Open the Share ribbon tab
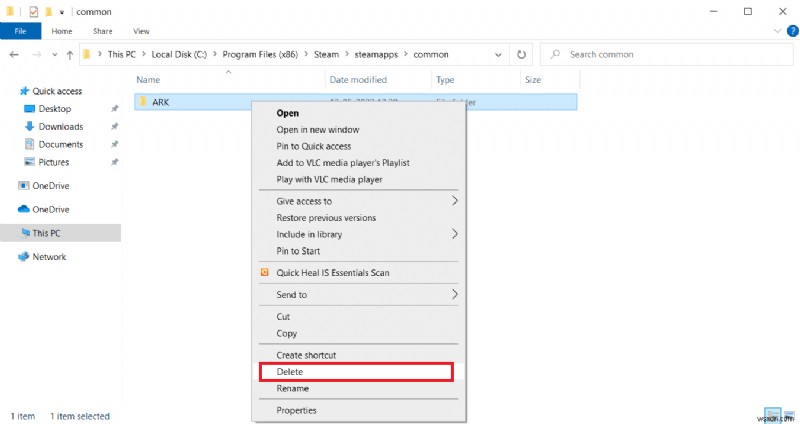This screenshot has width=800, height=424. point(103,31)
